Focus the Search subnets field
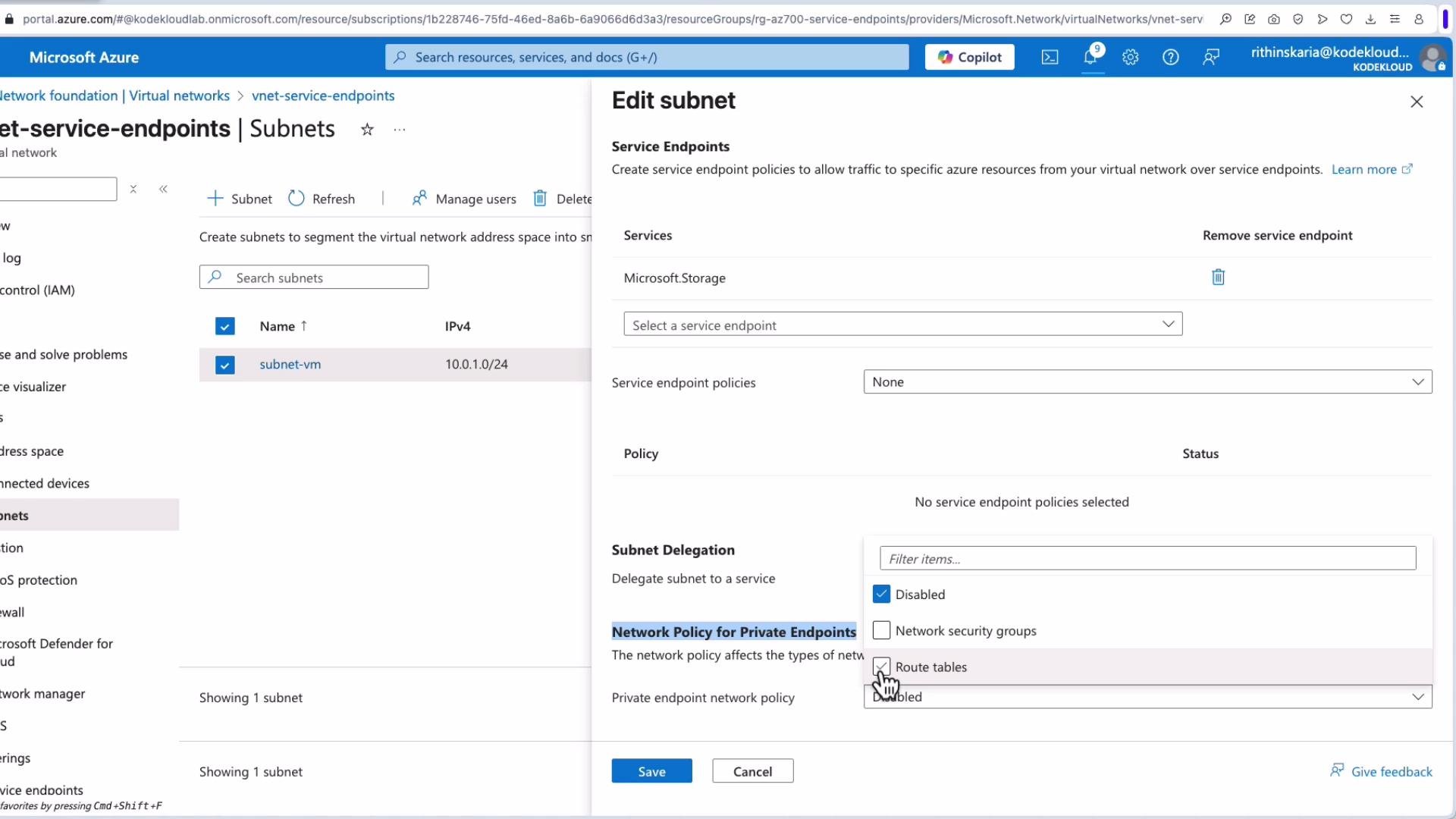Screen dimensions: 1456x819 [314, 278]
